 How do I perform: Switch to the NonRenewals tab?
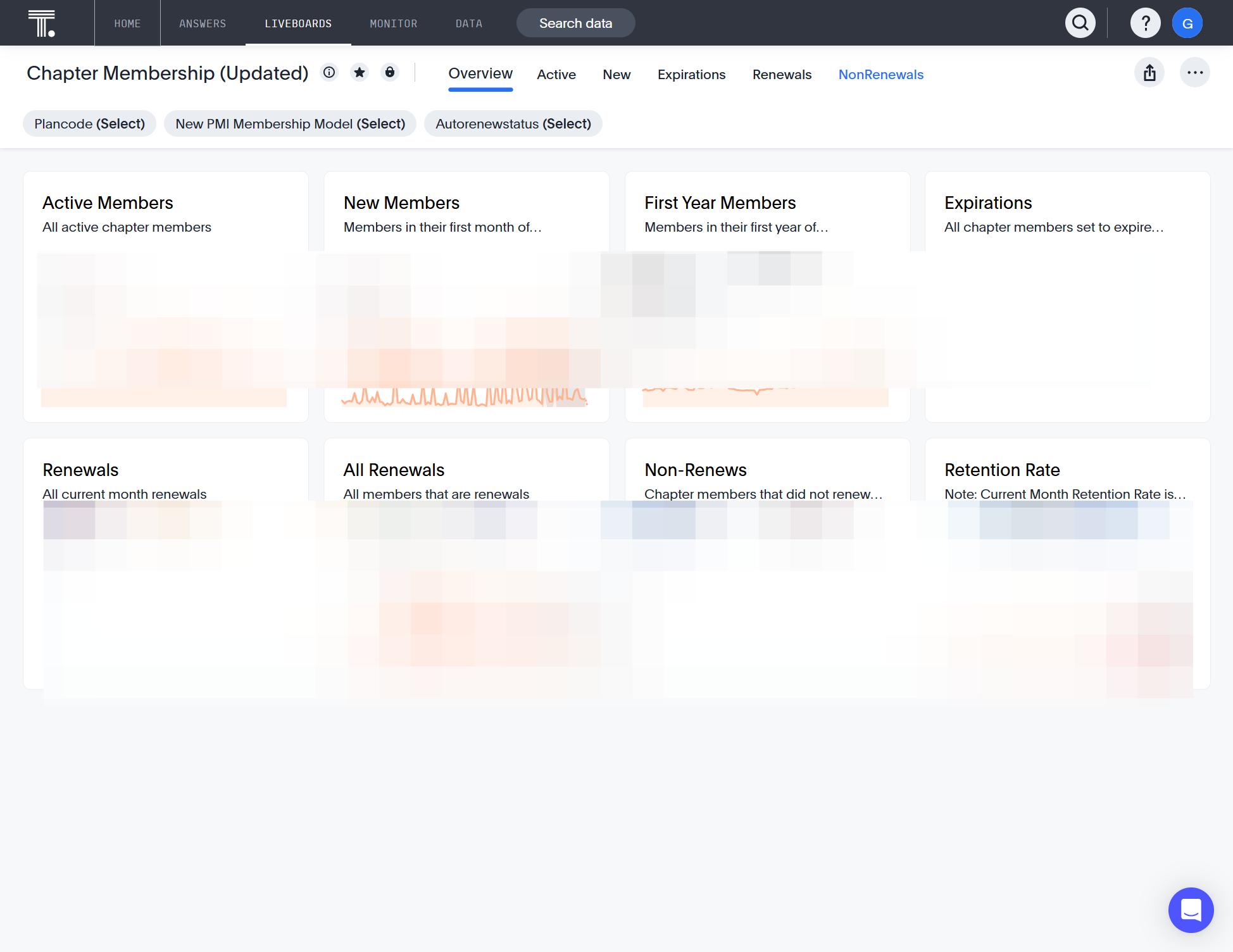click(881, 75)
